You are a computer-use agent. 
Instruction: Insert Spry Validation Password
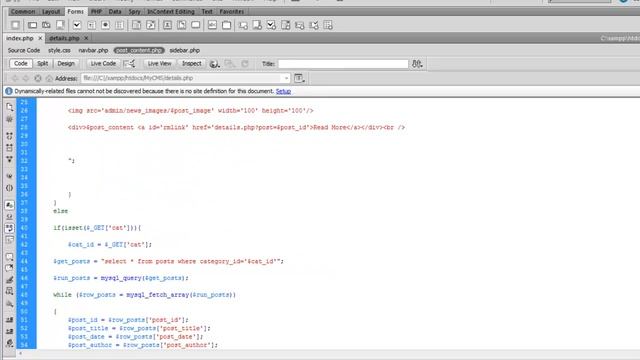click(300, 25)
